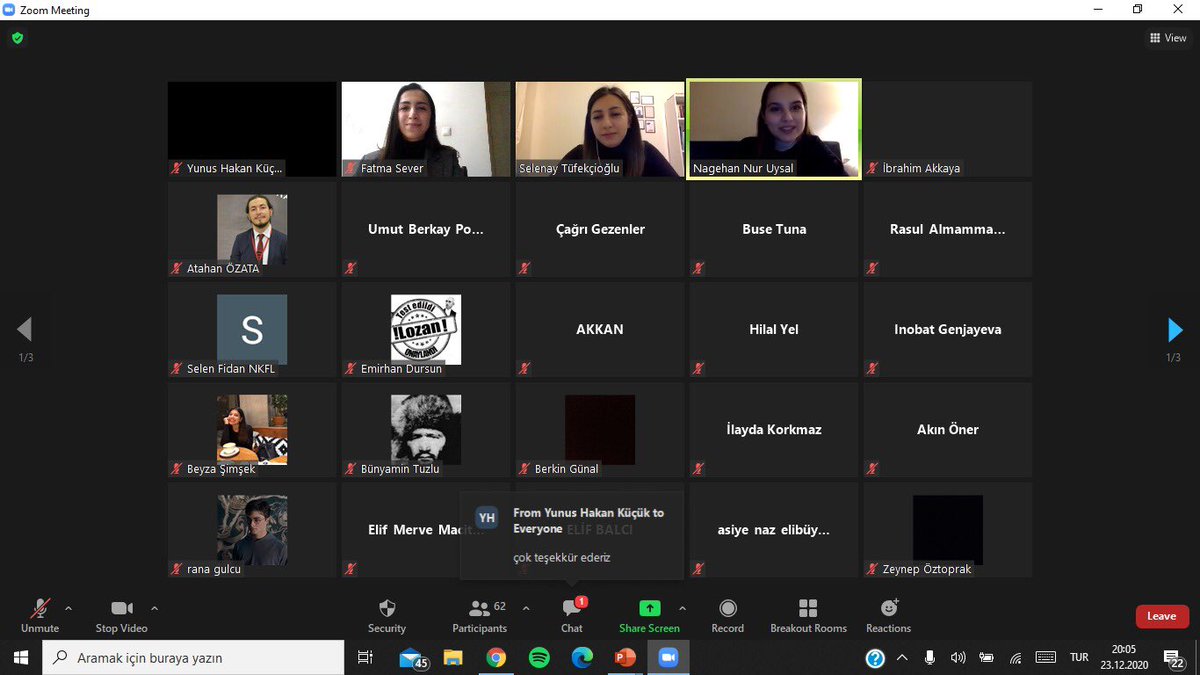Open File Explorer in the taskbar
The height and width of the screenshot is (675, 1200).
tap(454, 658)
